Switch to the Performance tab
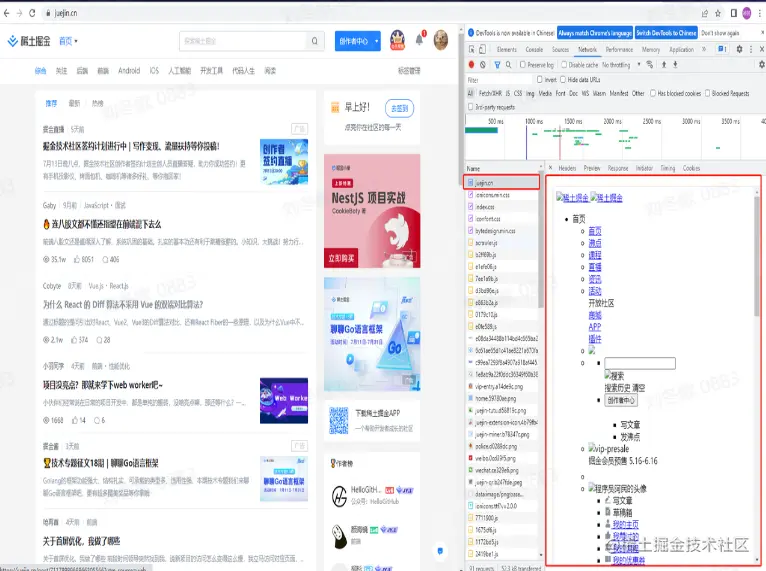The height and width of the screenshot is (571, 766). tap(619, 49)
